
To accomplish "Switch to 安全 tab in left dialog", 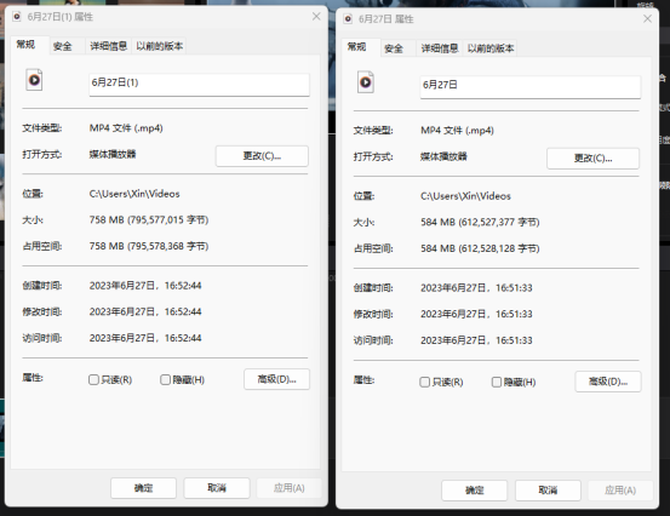I will 62,46.
